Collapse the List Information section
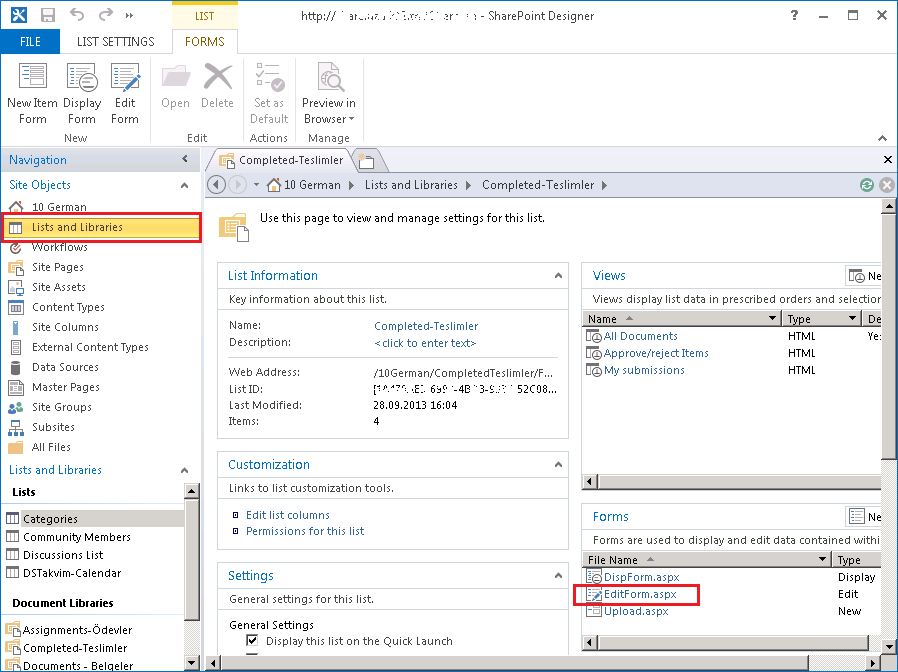 (558, 276)
